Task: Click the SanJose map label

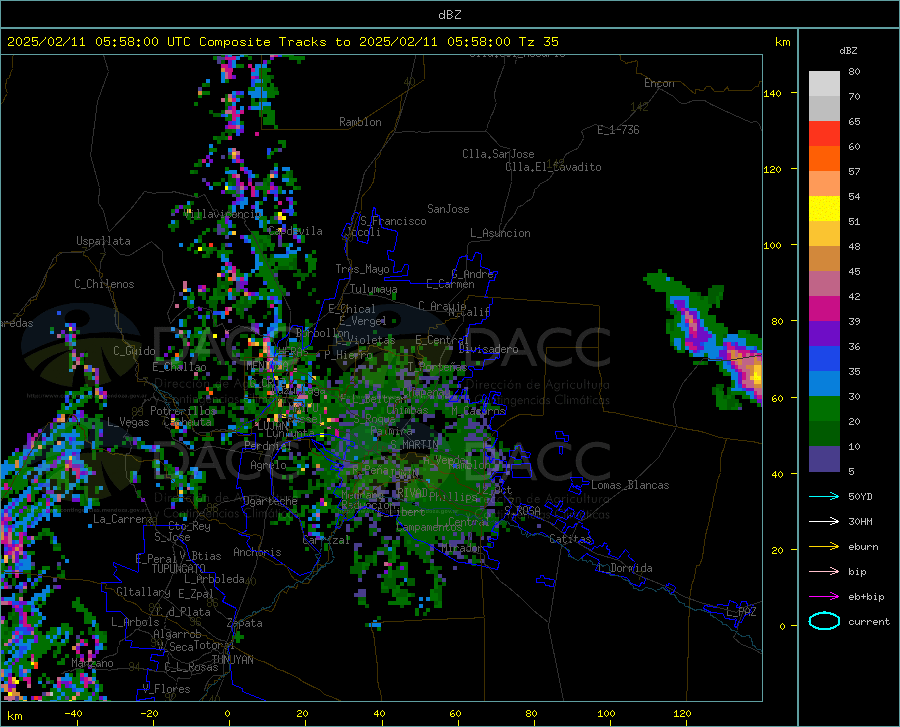Action: point(448,209)
